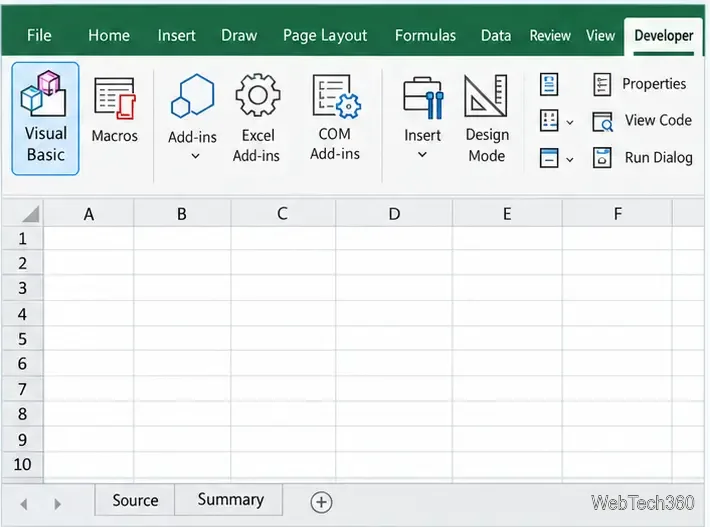Select the Summary sheet tab

coord(230,499)
